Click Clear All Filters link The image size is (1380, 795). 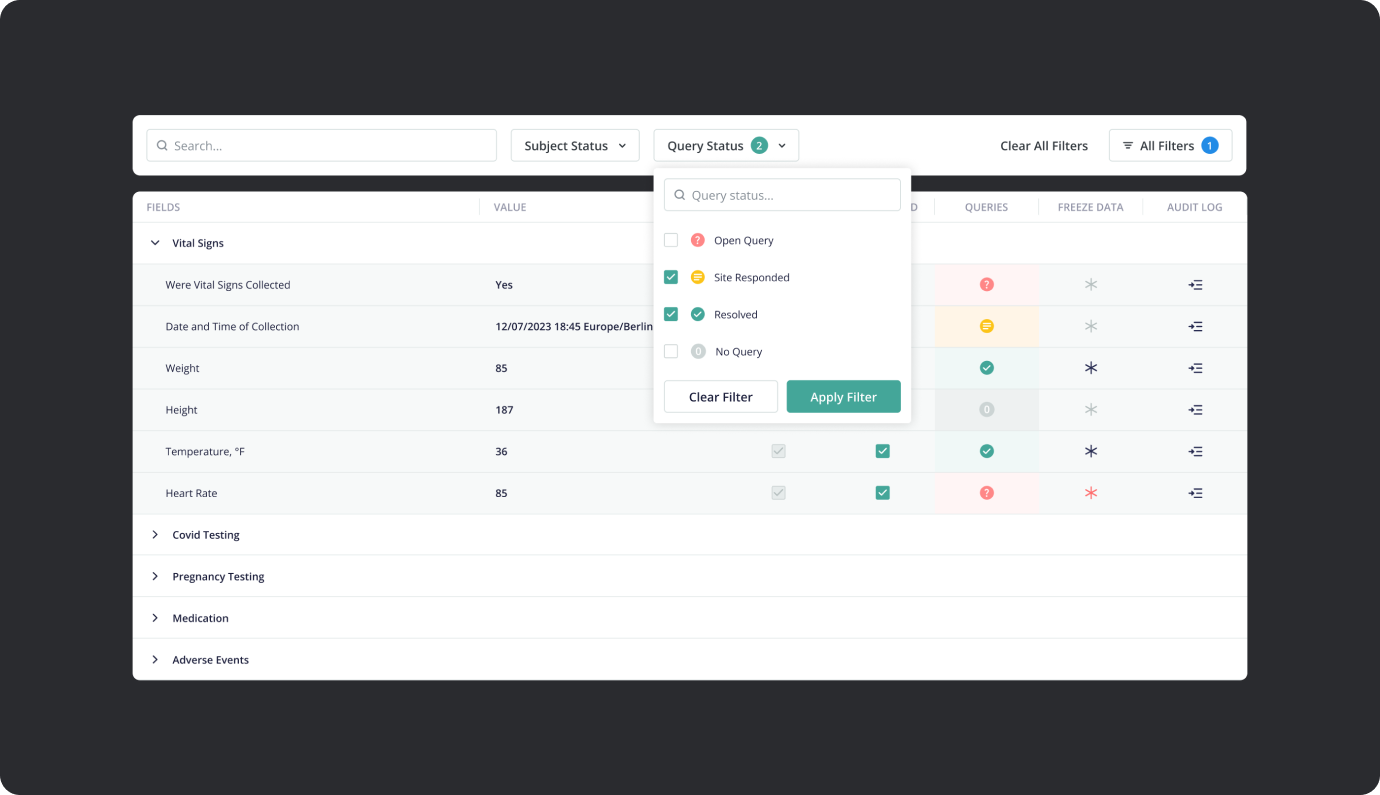1043,146
